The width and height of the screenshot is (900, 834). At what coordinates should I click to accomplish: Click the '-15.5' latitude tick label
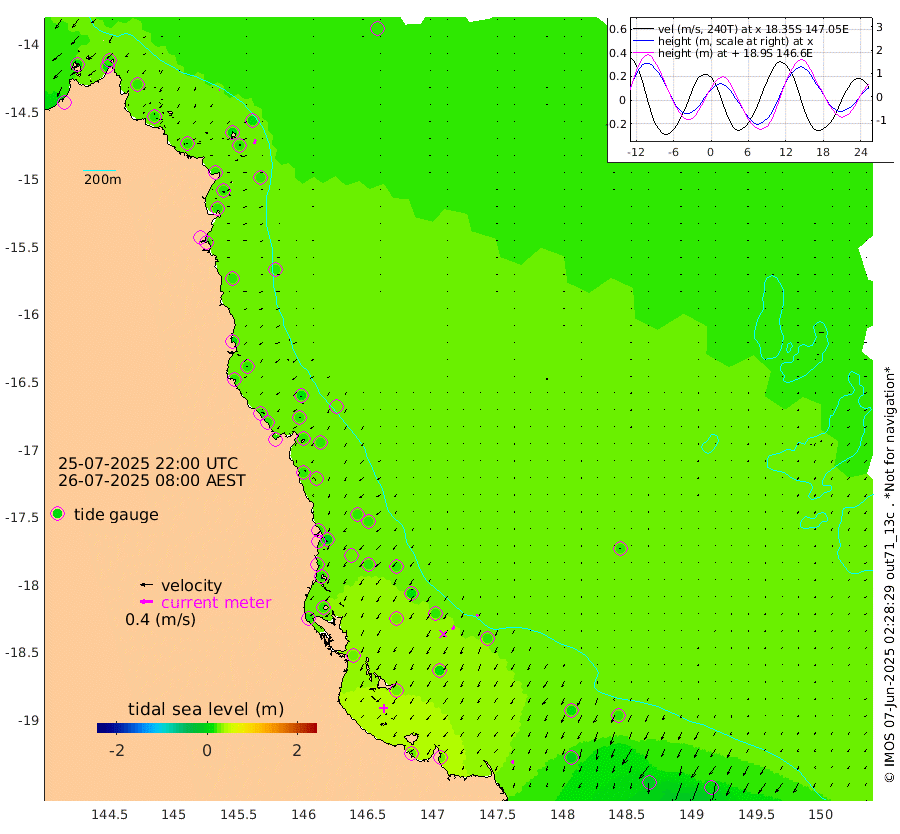point(22,247)
